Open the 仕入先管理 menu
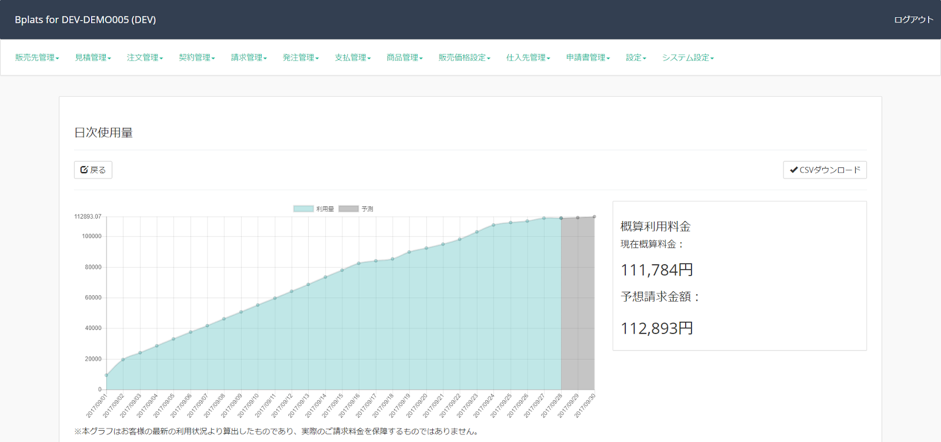941x442 pixels. pyautogui.click(x=528, y=58)
